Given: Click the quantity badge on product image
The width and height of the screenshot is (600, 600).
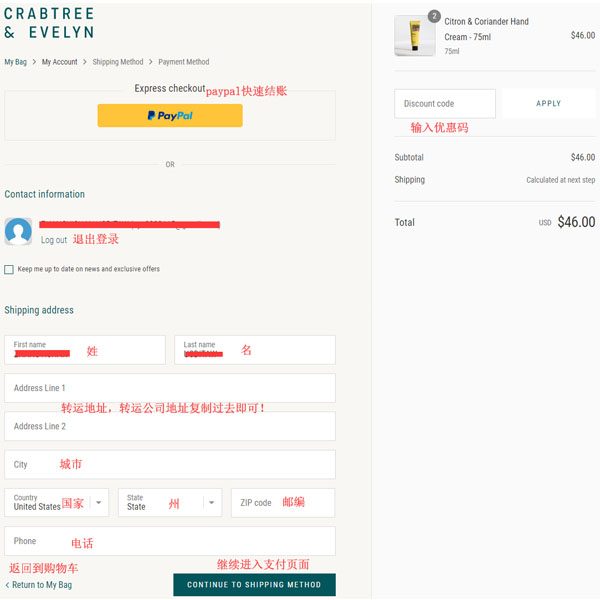Looking at the screenshot, I should point(434,16).
